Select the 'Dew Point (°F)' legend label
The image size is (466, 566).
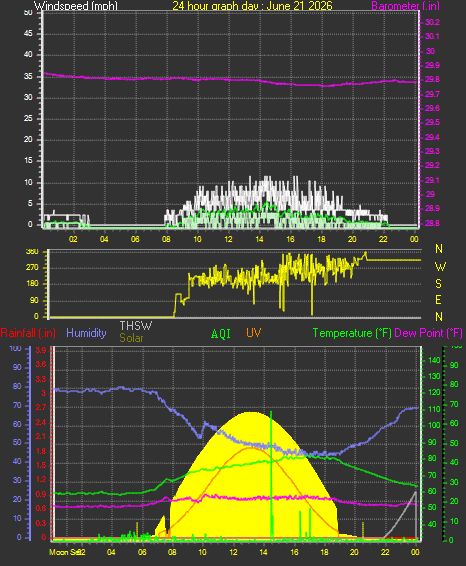coord(428,333)
